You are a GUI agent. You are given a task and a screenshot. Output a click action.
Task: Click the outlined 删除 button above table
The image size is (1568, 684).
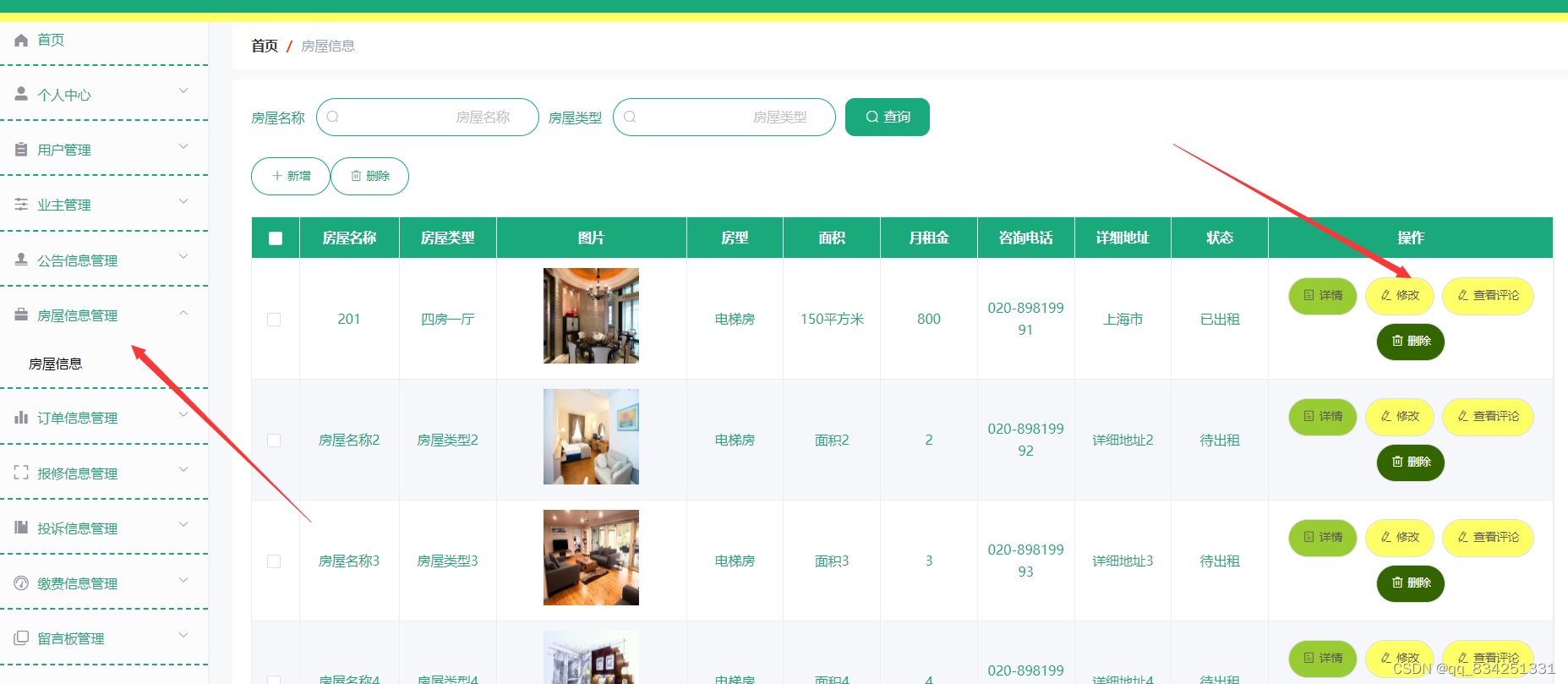(370, 176)
